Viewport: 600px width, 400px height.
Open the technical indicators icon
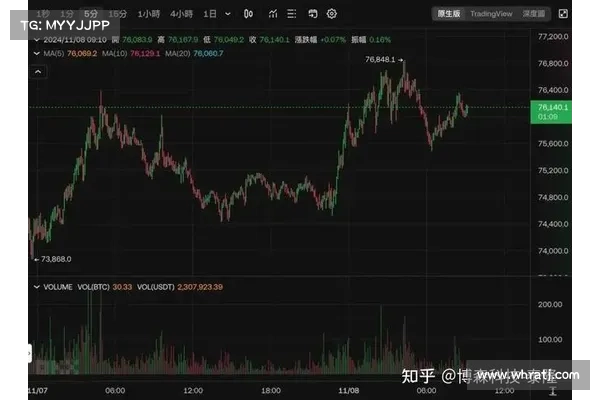pyautogui.click(x=272, y=14)
